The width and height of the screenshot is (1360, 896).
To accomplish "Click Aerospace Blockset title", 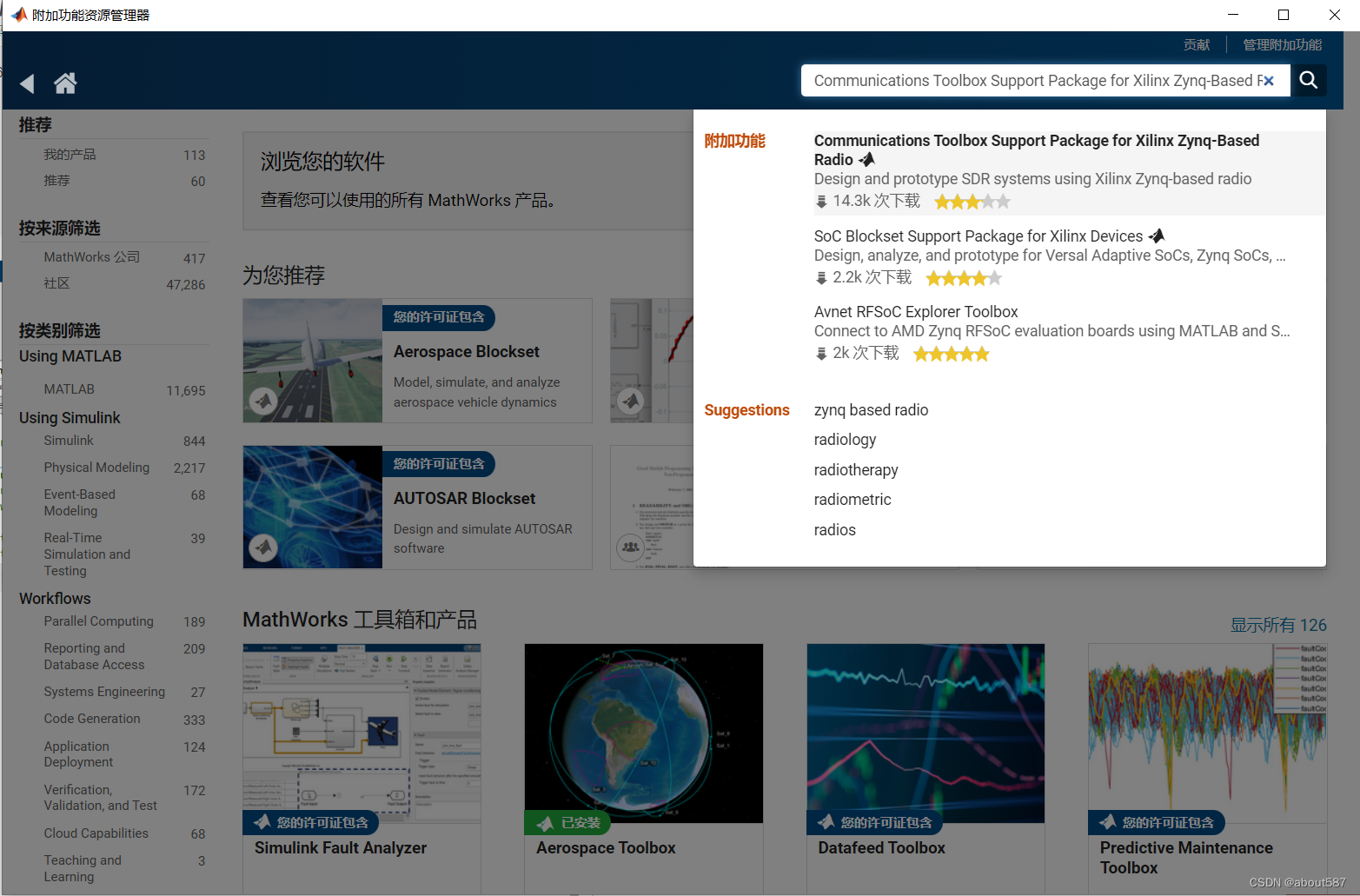I will tap(467, 352).
